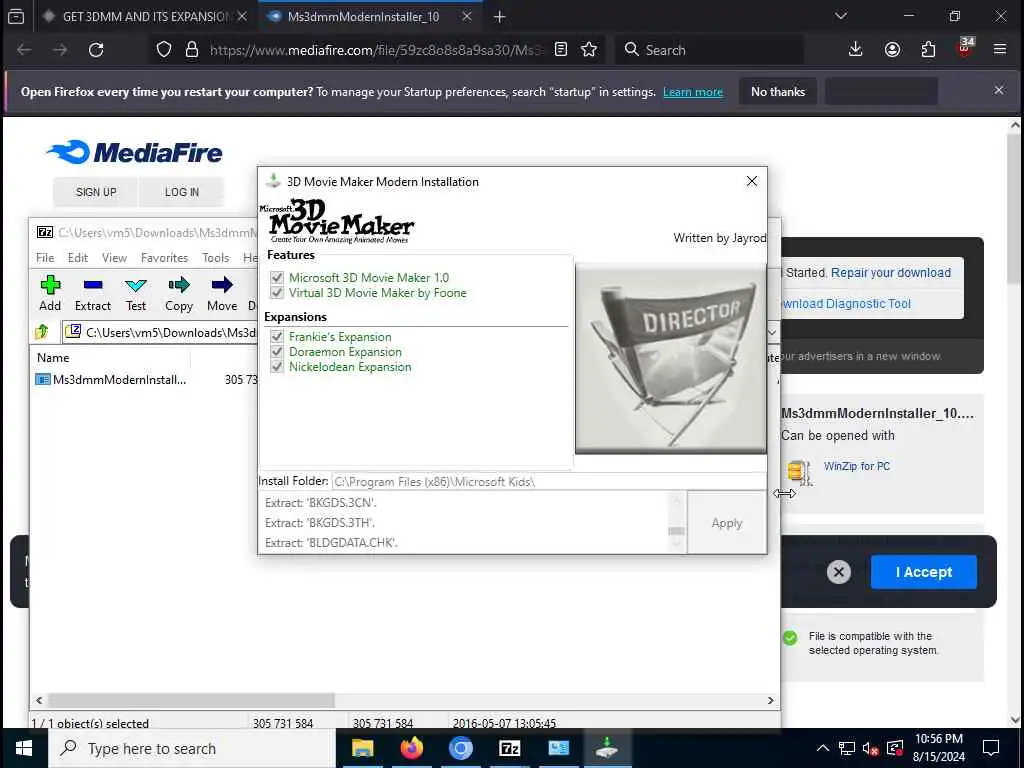Toggle Doraemon Expansion checkbox
The image size is (1024, 768).
pyautogui.click(x=277, y=351)
